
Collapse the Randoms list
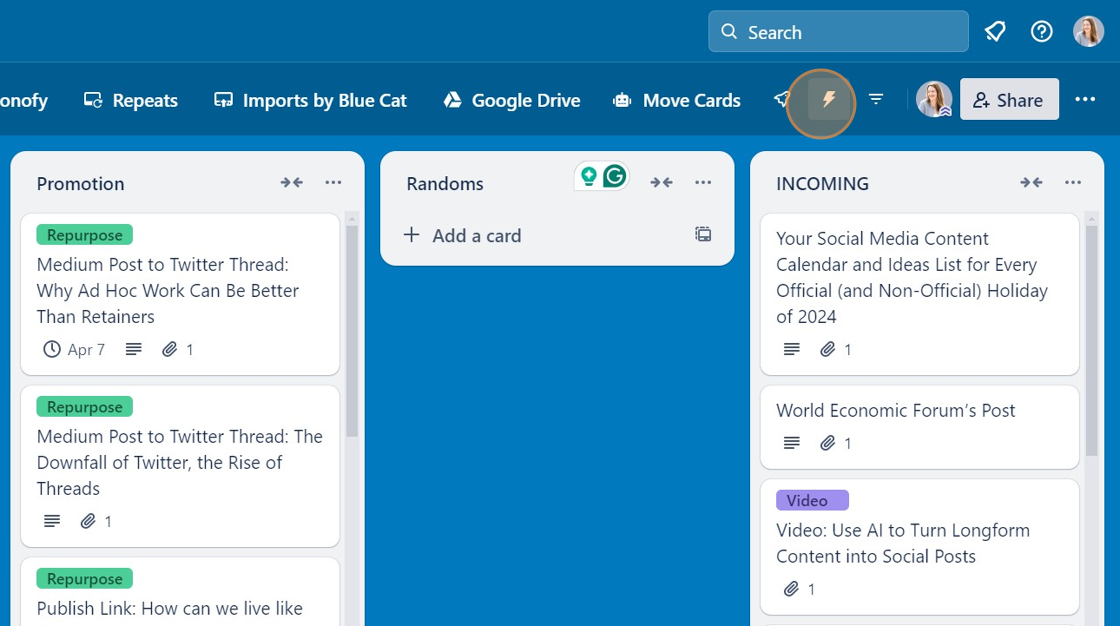661,183
